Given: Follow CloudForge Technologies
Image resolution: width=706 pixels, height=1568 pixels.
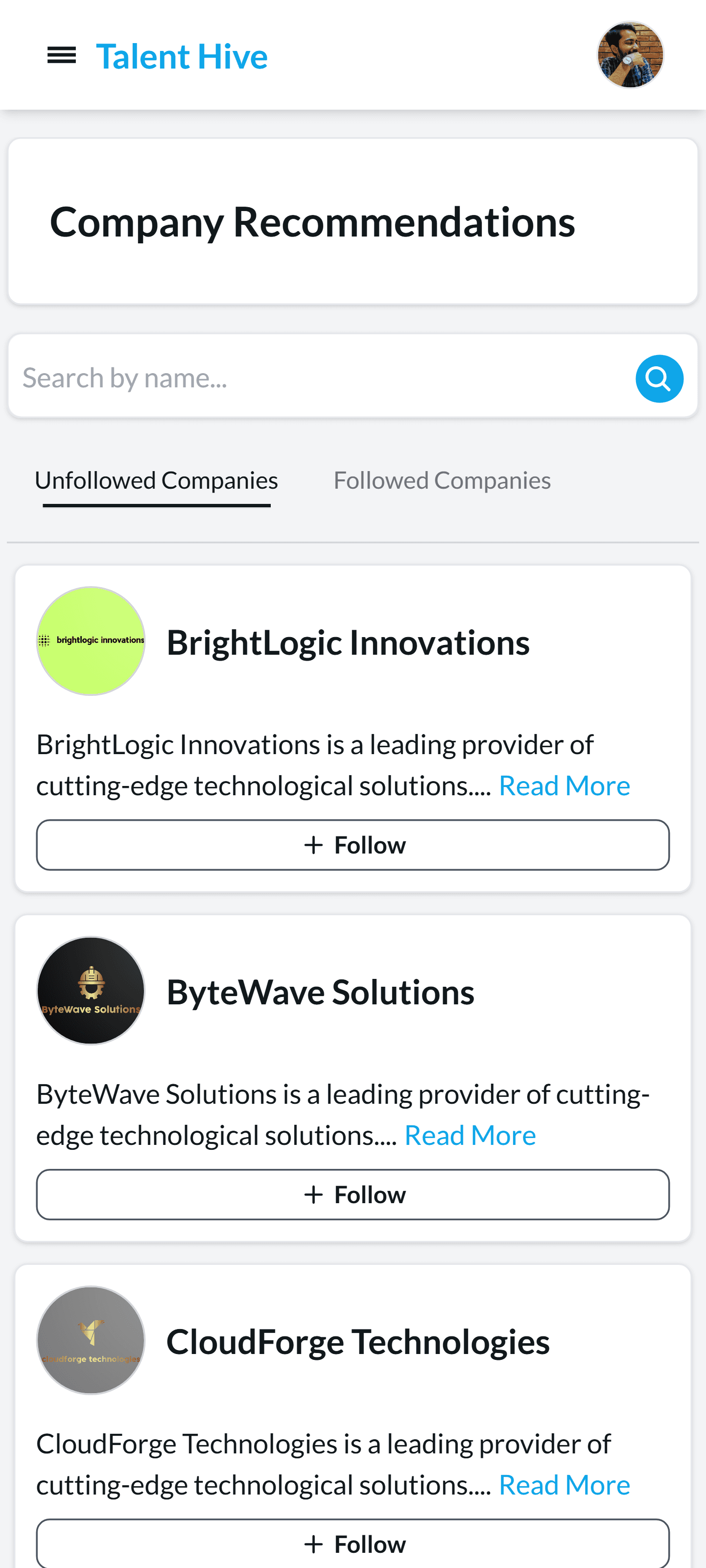Looking at the screenshot, I should (353, 1544).
